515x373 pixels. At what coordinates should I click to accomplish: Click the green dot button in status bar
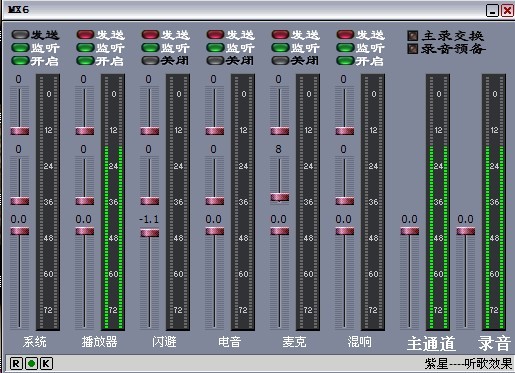coord(31,363)
